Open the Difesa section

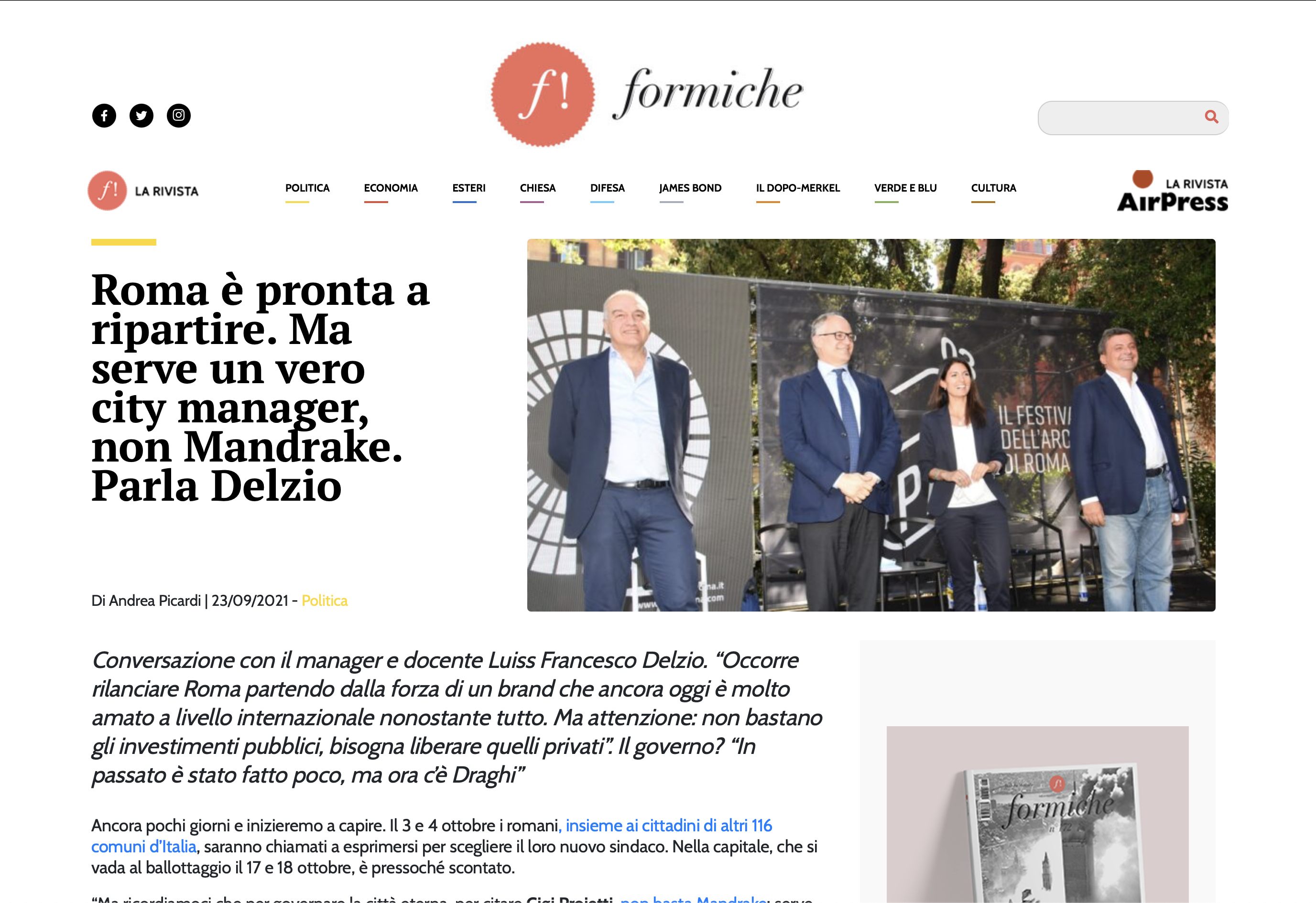608,188
